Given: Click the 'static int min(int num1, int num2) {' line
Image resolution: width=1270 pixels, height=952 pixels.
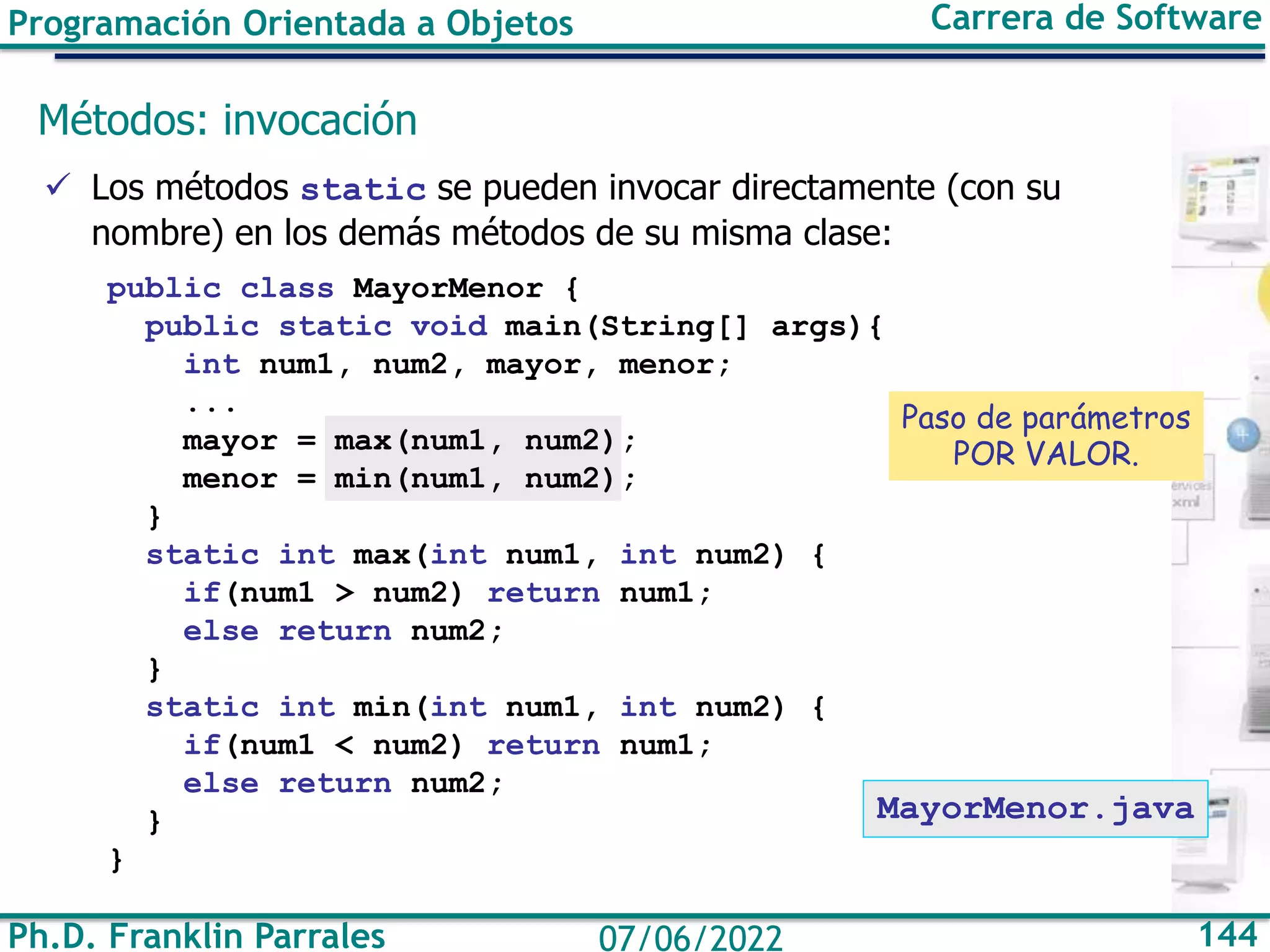Looking at the screenshot, I should coord(486,708).
